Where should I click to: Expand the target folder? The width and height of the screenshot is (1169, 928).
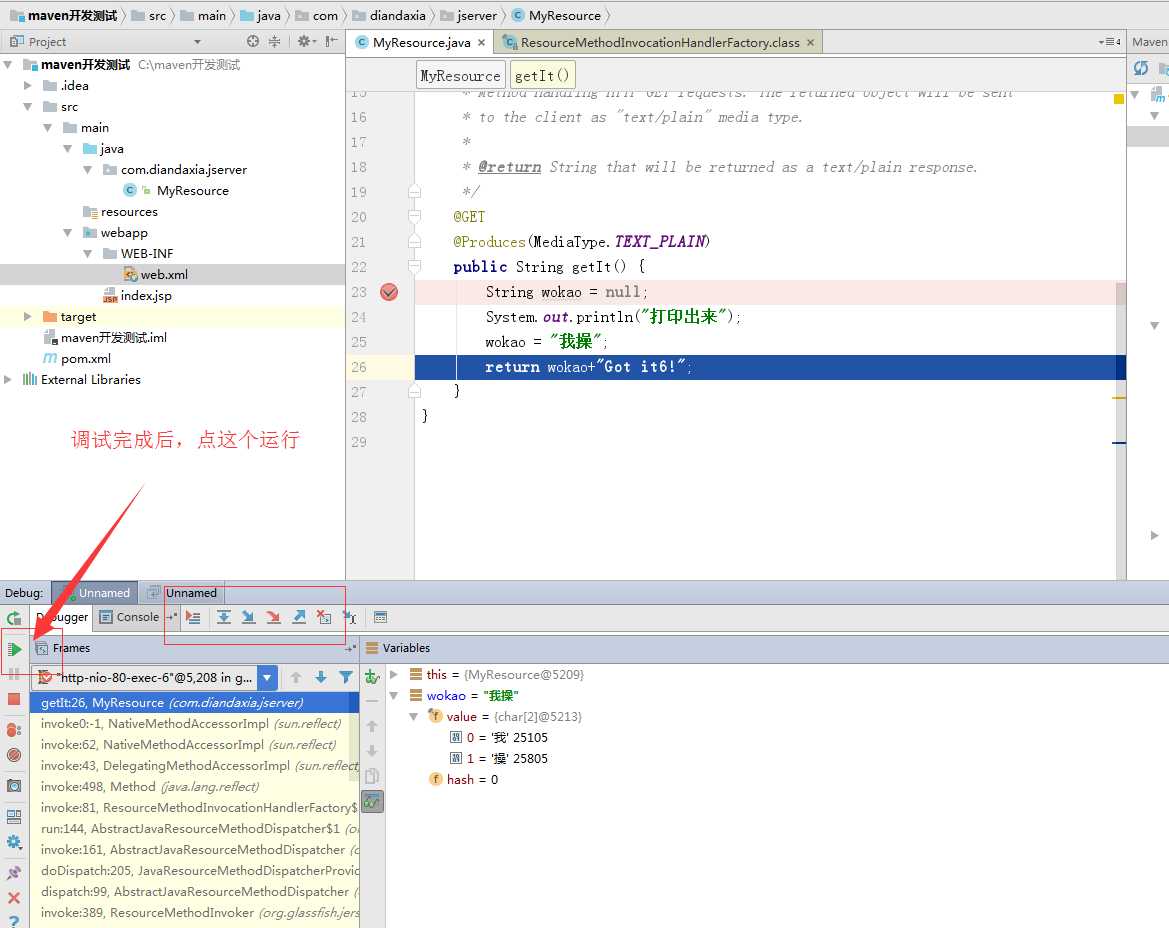28,317
